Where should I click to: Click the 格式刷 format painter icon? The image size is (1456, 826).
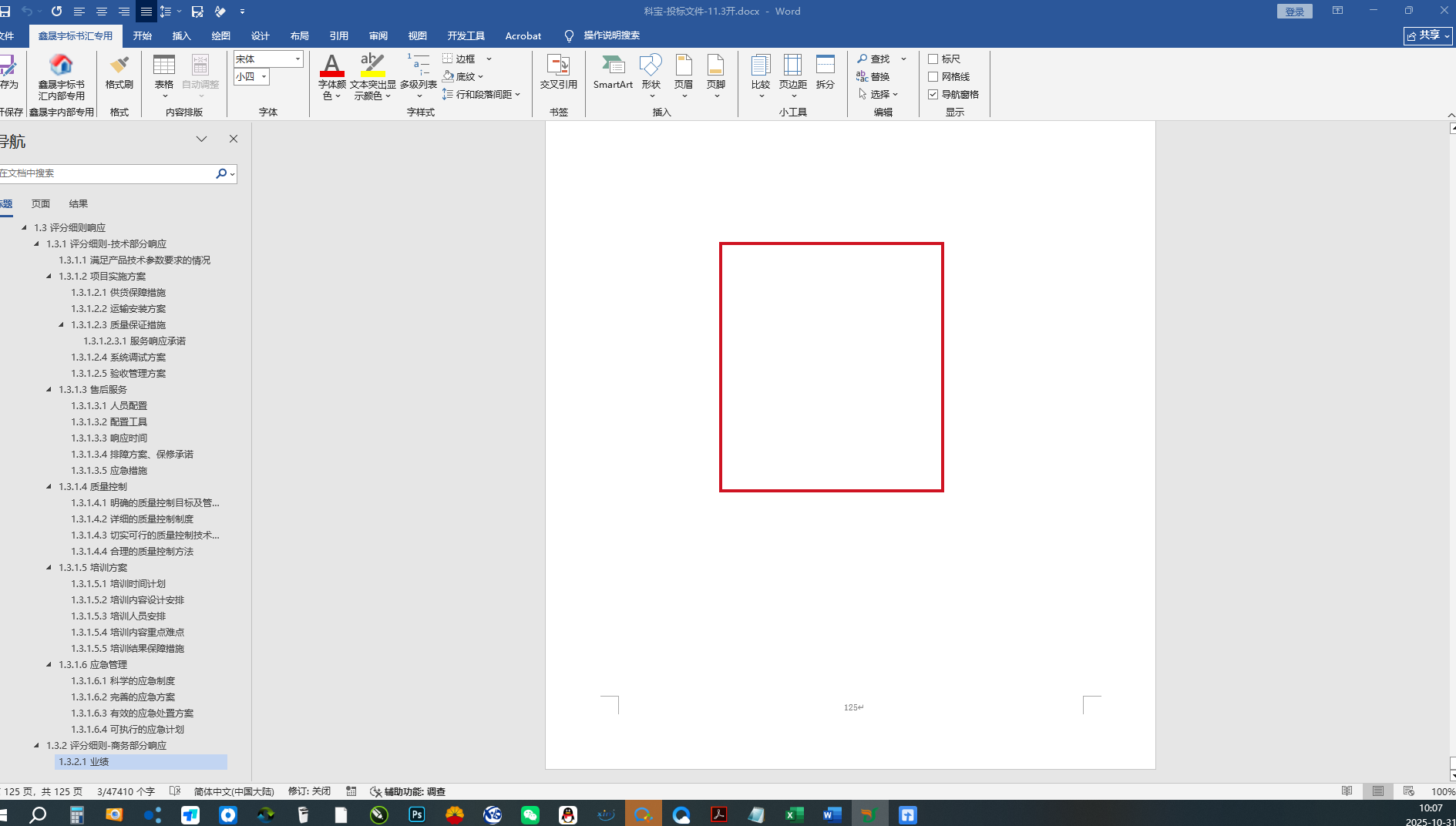click(x=119, y=65)
